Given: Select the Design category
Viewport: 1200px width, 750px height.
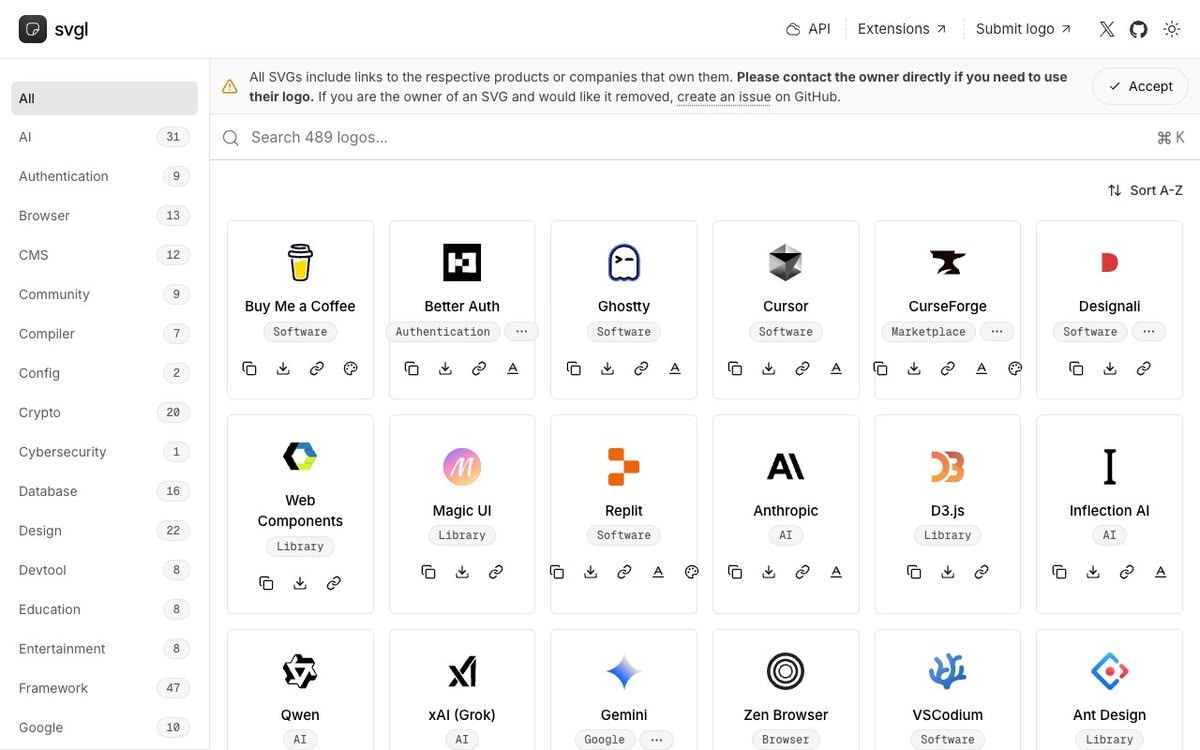Looking at the screenshot, I should [x=104, y=531].
